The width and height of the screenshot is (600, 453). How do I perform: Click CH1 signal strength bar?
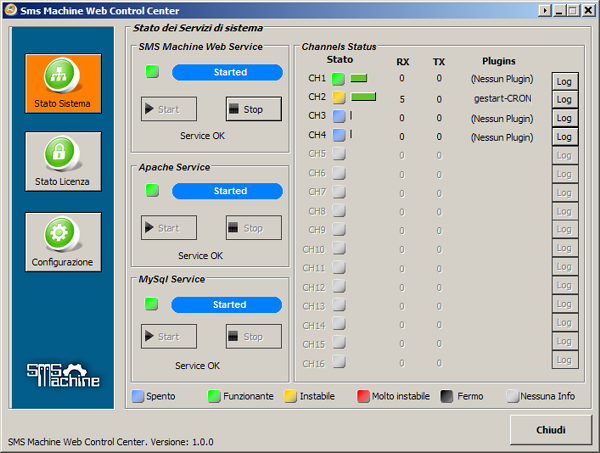click(359, 78)
